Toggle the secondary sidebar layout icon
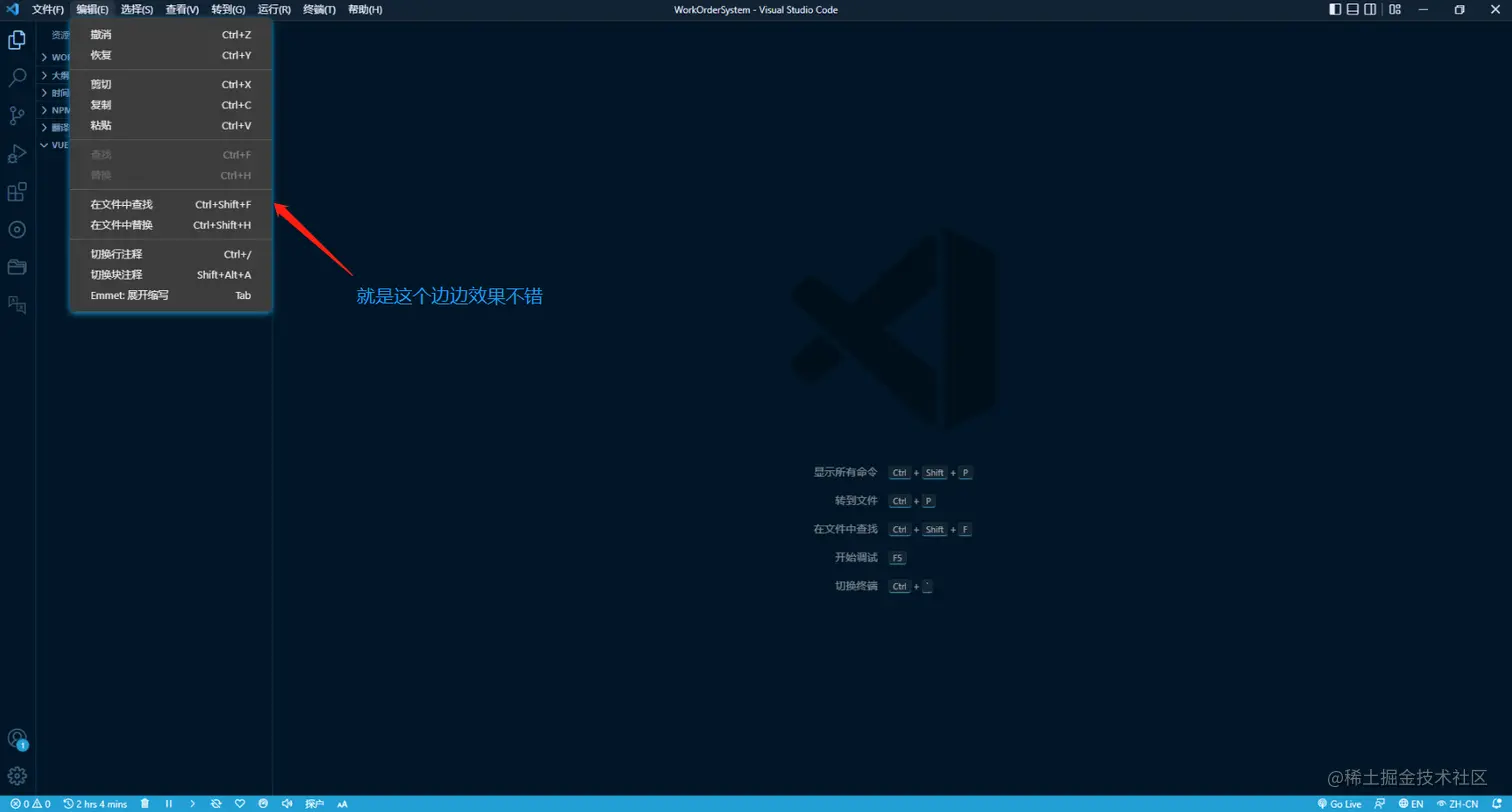The height and width of the screenshot is (812, 1512). coord(1370,9)
